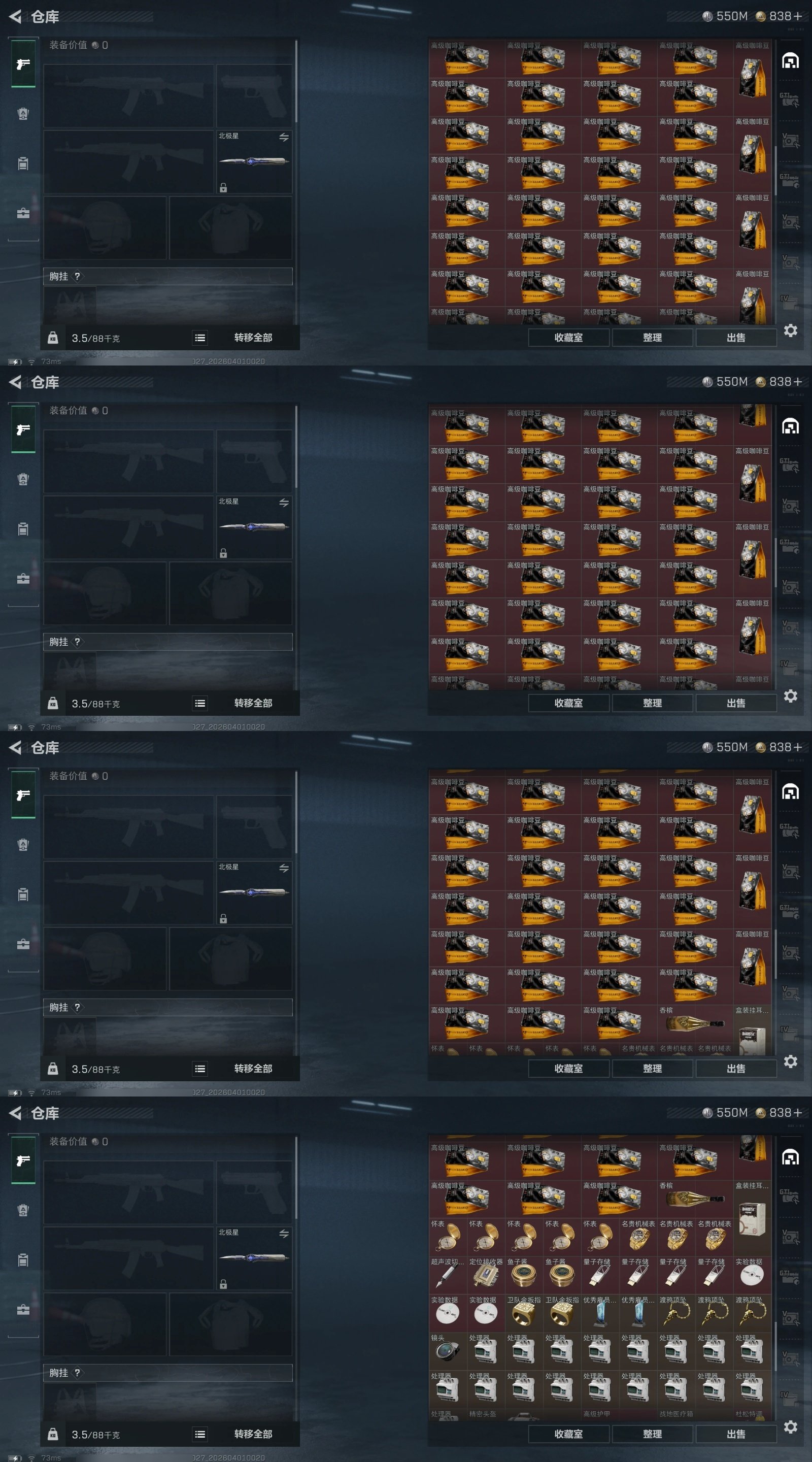Toggle the list view icon beside 转移全部 in the last capture

pos(200,1434)
